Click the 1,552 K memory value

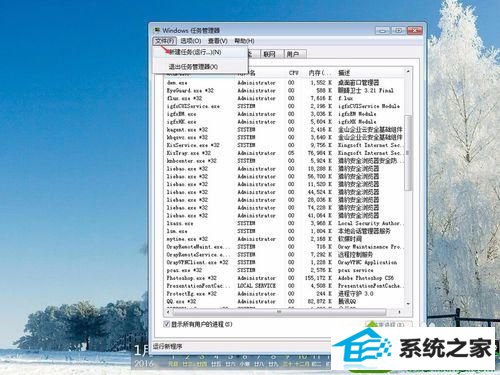[321, 83]
